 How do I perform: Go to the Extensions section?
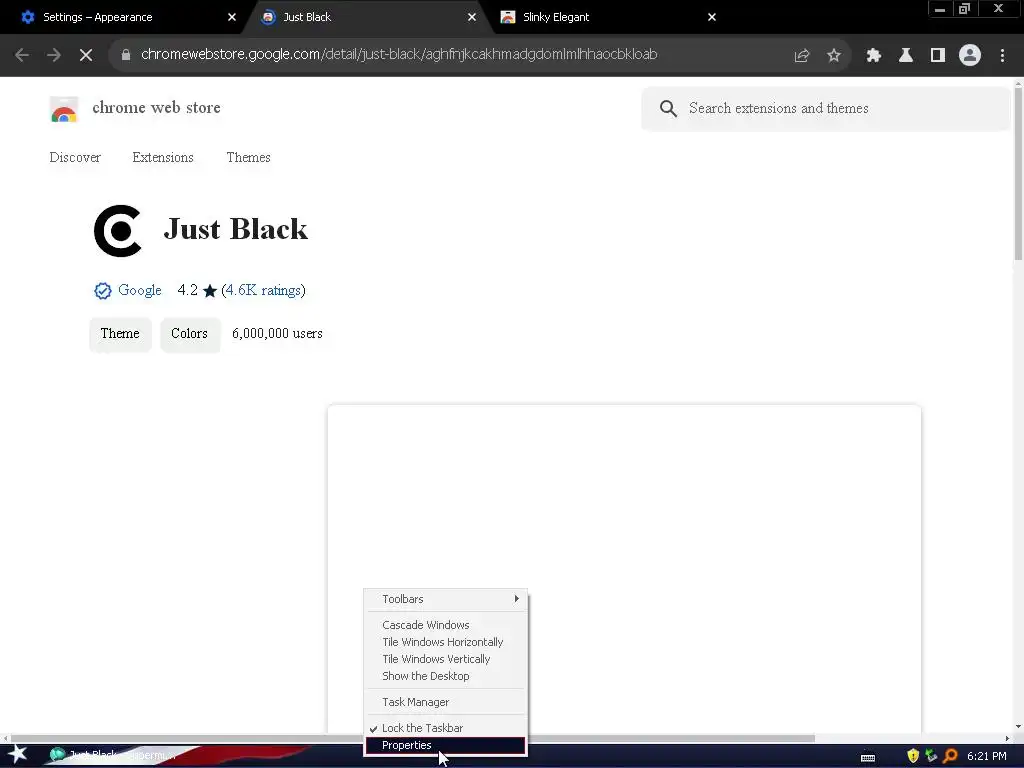[x=163, y=157]
